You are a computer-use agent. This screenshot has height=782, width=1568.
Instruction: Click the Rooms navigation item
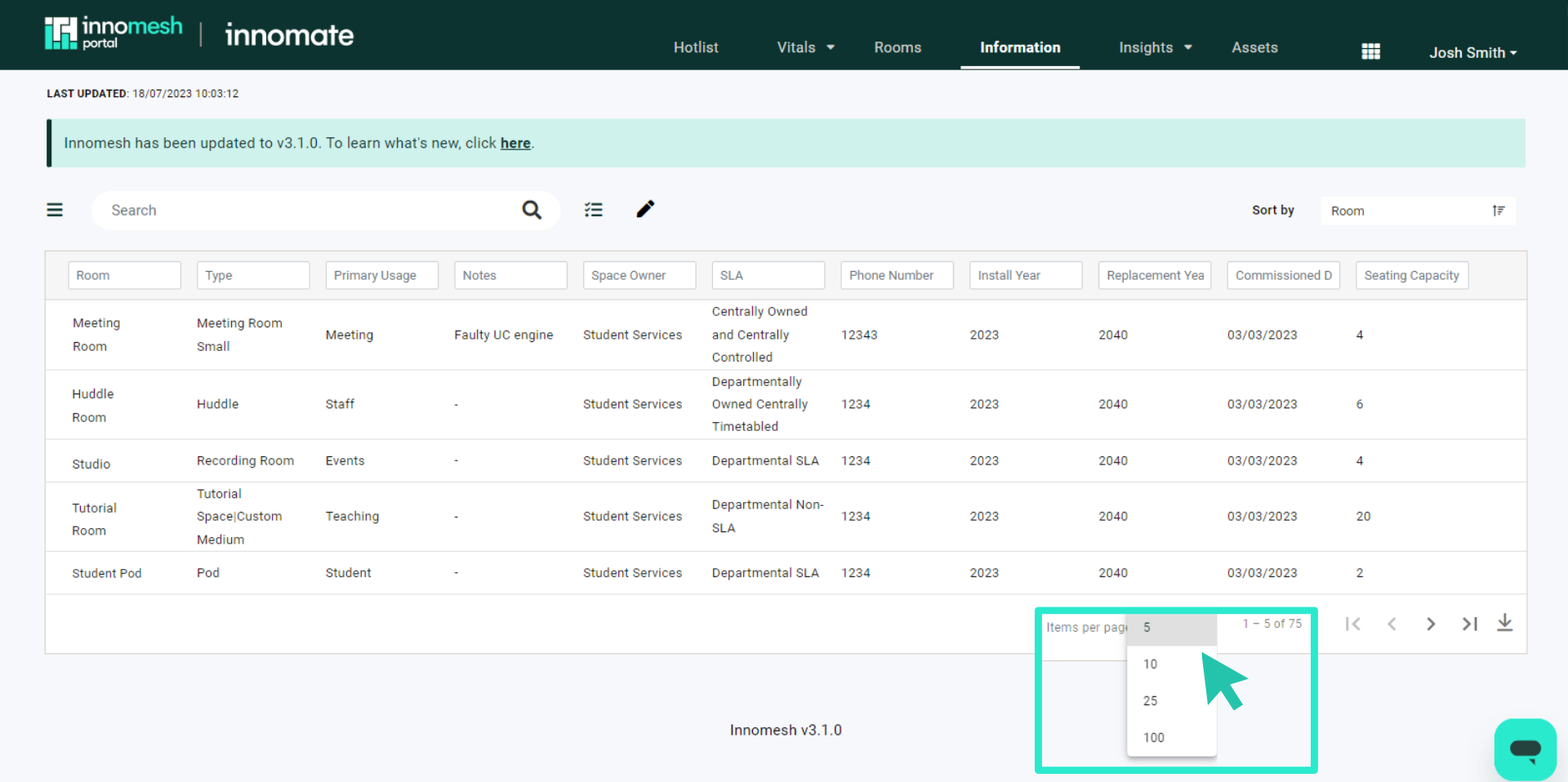(898, 47)
